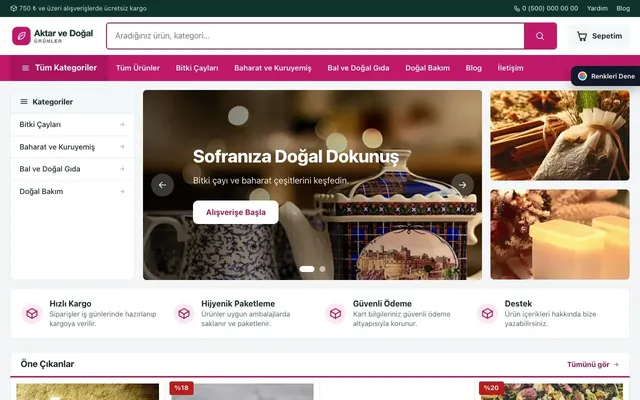The height and width of the screenshot is (400, 640).
Task: Go to previous slide with left arrow
Action: tap(162, 185)
